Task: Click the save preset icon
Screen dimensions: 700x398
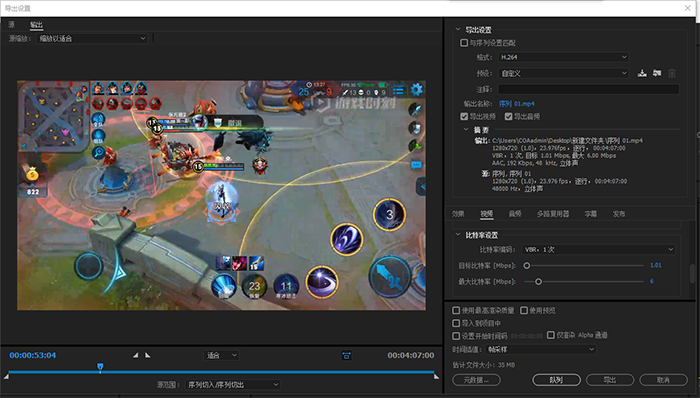Action: [x=642, y=73]
